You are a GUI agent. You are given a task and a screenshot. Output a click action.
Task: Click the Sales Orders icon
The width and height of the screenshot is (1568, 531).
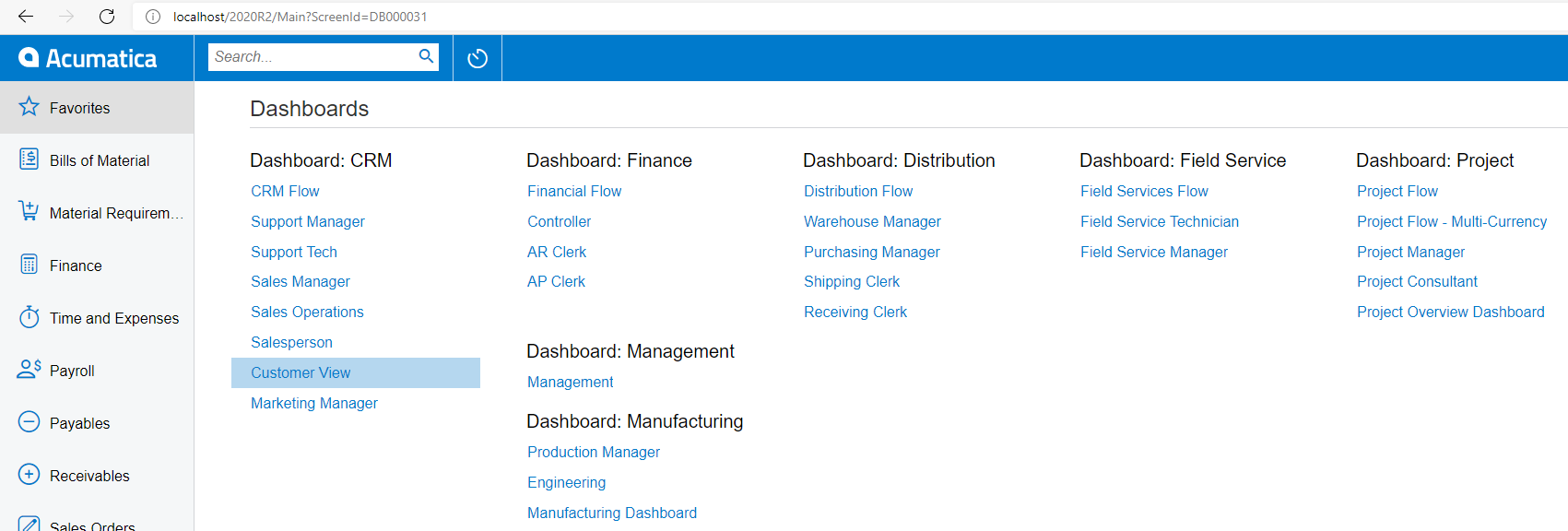[x=29, y=524]
